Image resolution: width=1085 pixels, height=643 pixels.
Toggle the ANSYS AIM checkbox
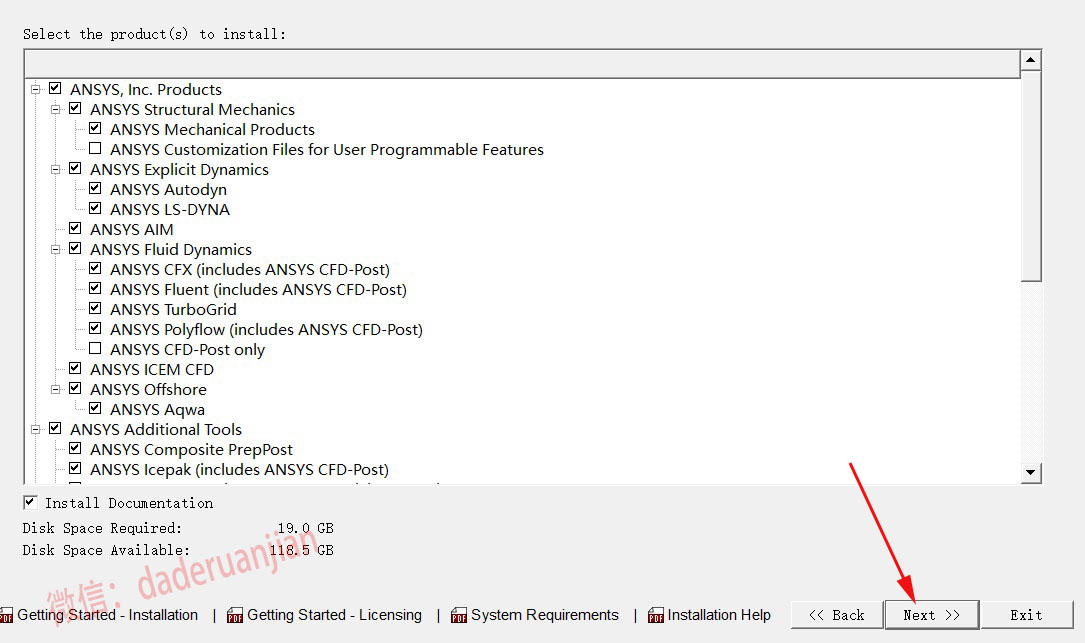pyautogui.click(x=75, y=228)
